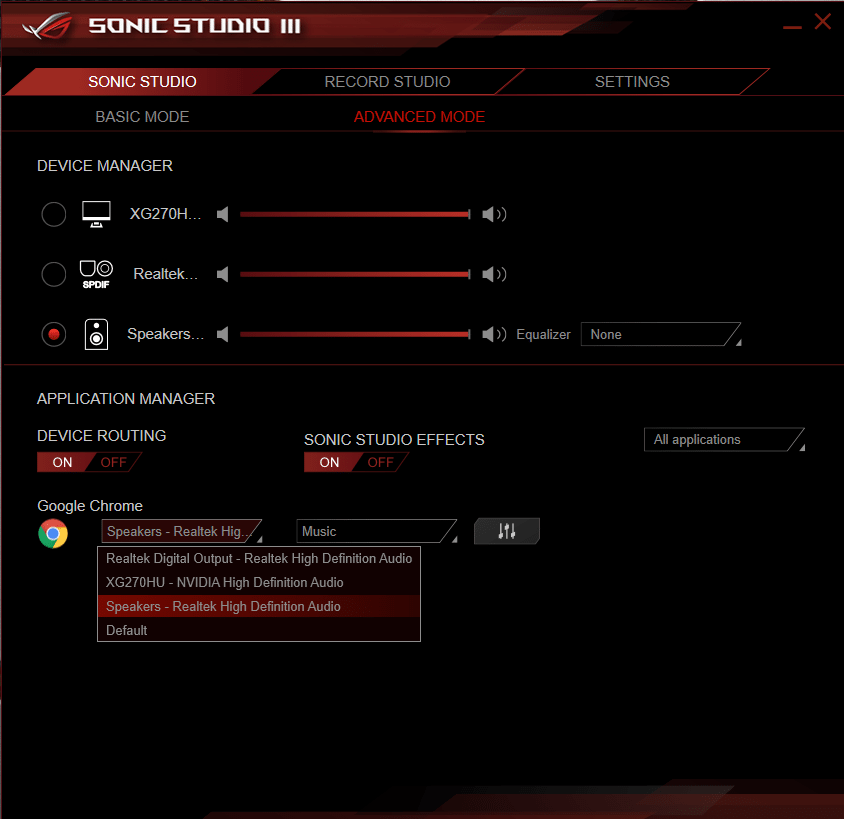The image size is (844, 821).
Task: Click the Equalizer label
Action: click(543, 335)
